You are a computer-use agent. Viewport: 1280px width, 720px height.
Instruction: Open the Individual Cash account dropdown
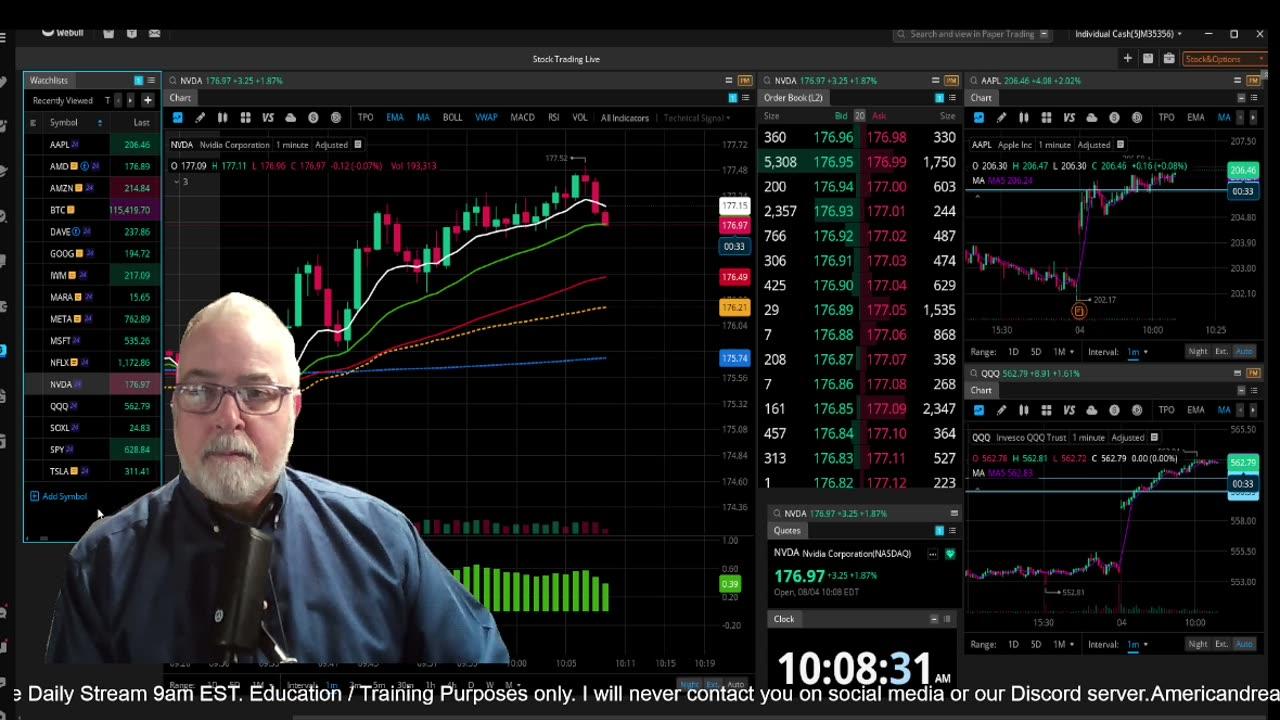point(1128,34)
